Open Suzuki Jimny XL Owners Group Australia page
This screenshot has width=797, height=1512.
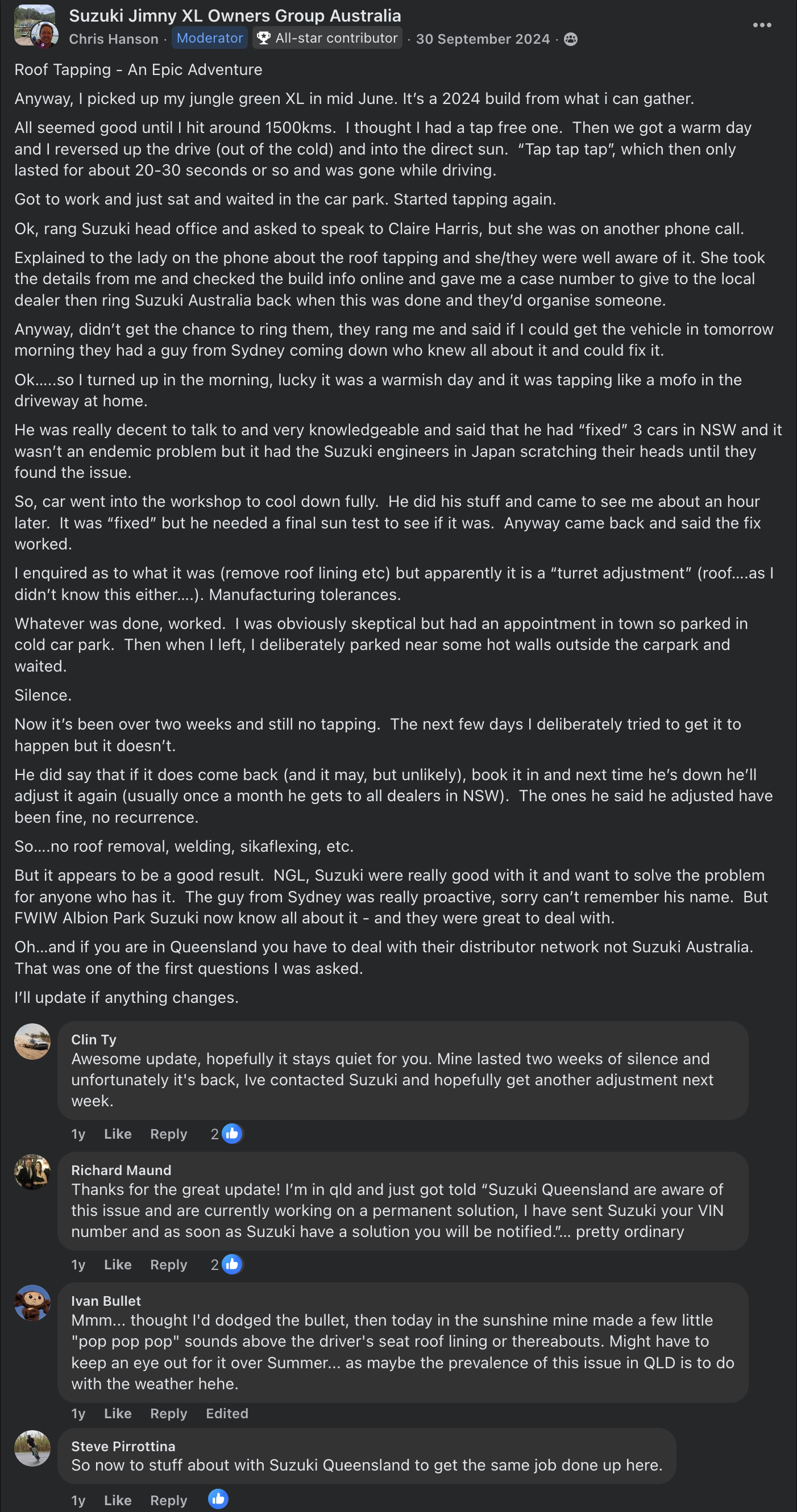pos(235,16)
